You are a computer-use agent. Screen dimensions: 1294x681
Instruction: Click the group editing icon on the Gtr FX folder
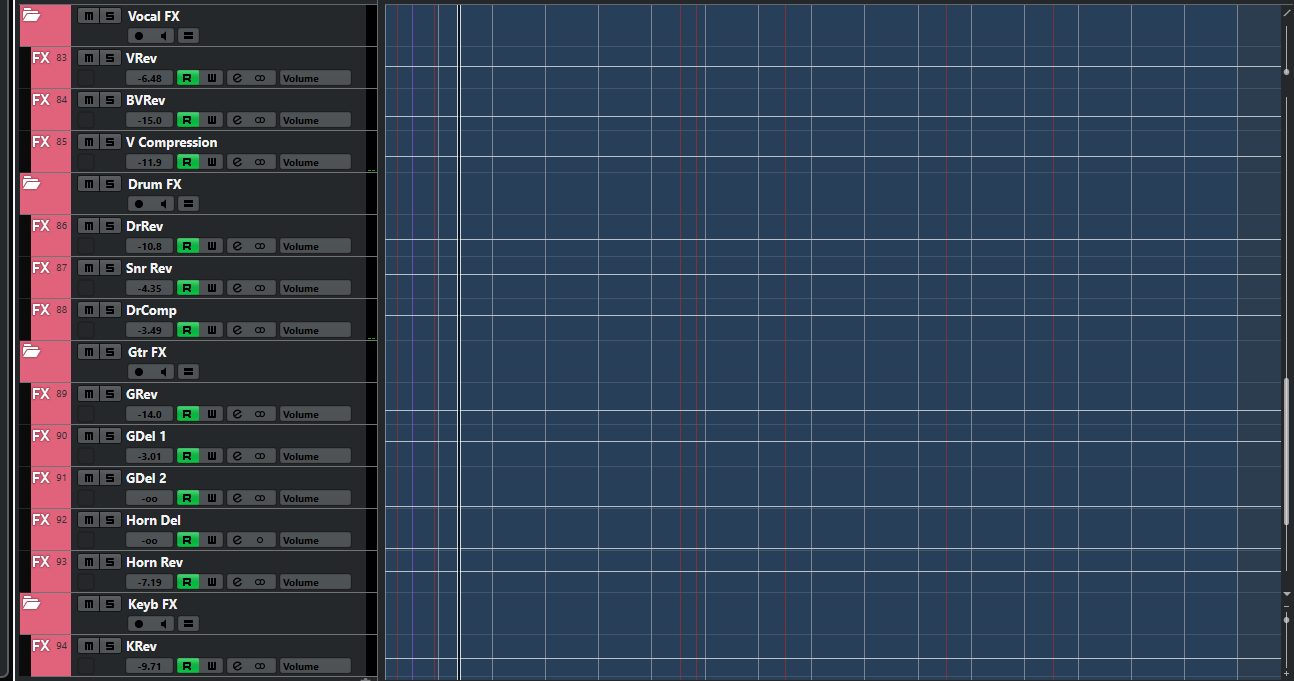pyautogui.click(x=188, y=372)
